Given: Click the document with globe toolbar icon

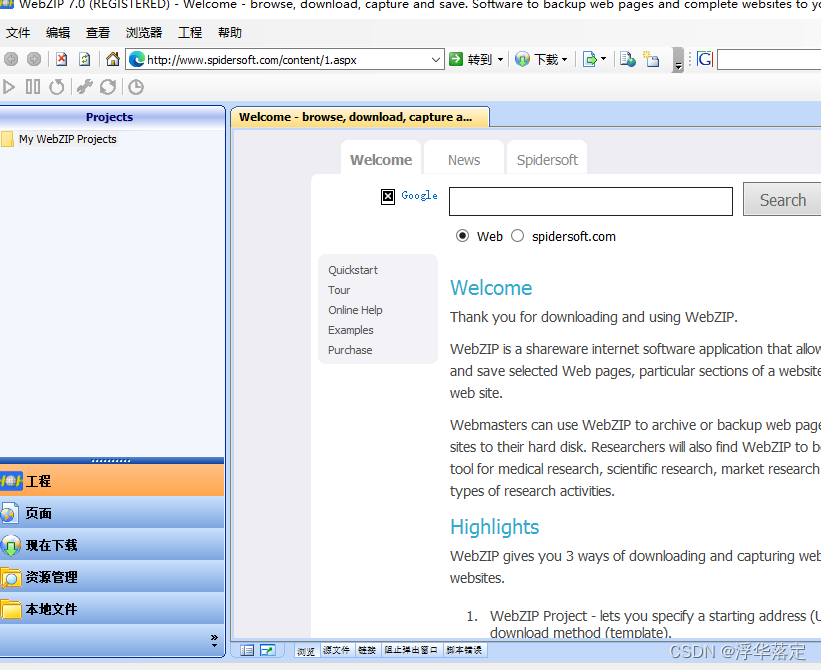Looking at the screenshot, I should coord(627,59).
